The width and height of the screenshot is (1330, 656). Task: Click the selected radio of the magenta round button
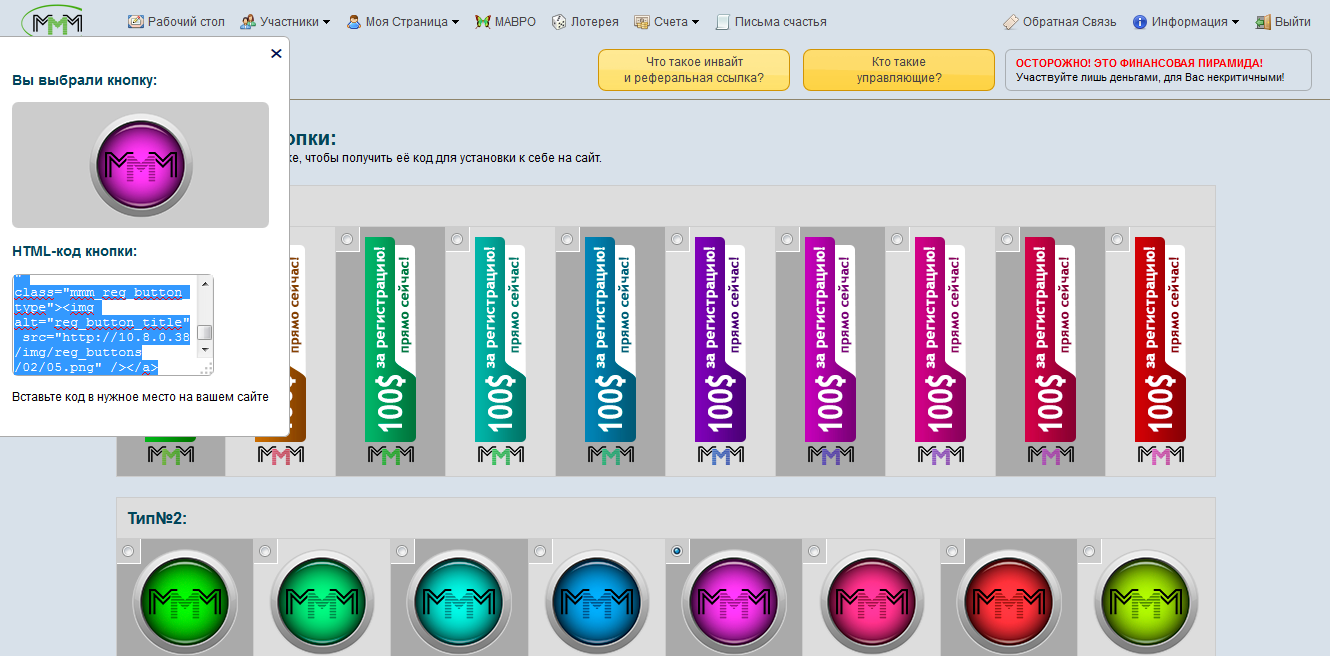(677, 551)
